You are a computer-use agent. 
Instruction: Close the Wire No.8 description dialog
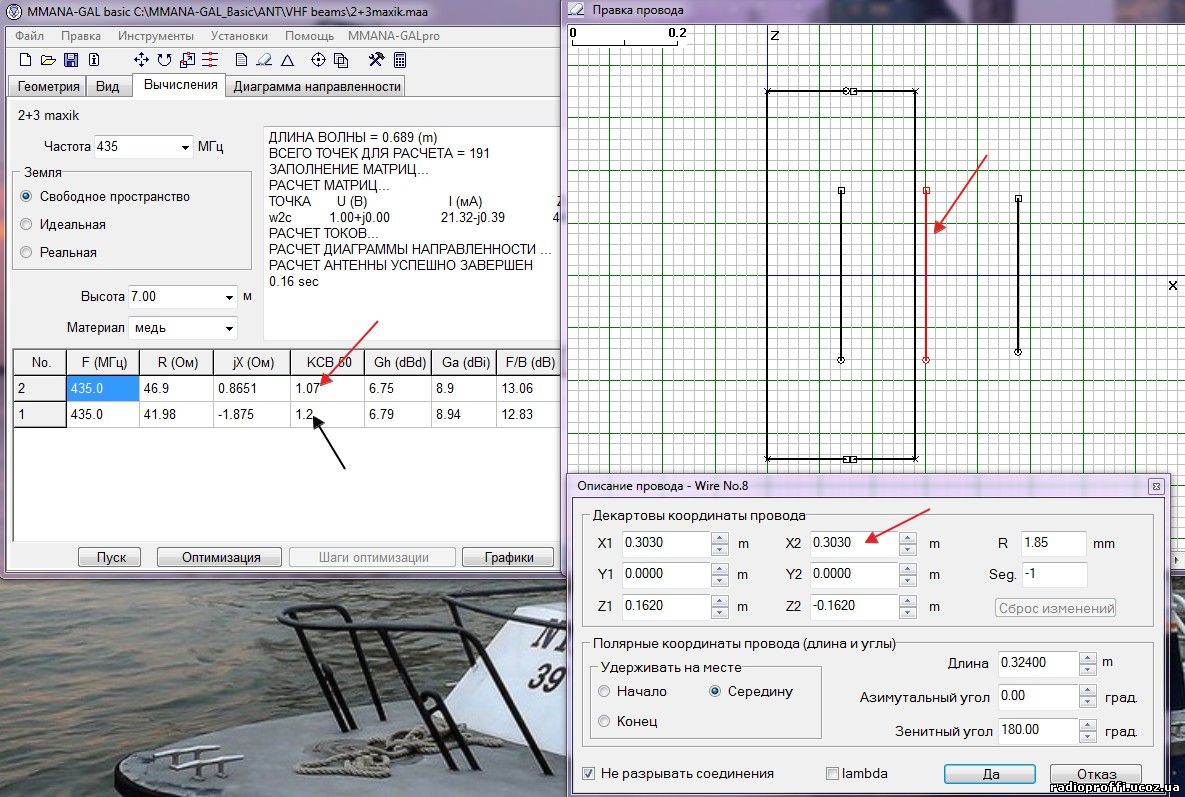tap(1156, 487)
